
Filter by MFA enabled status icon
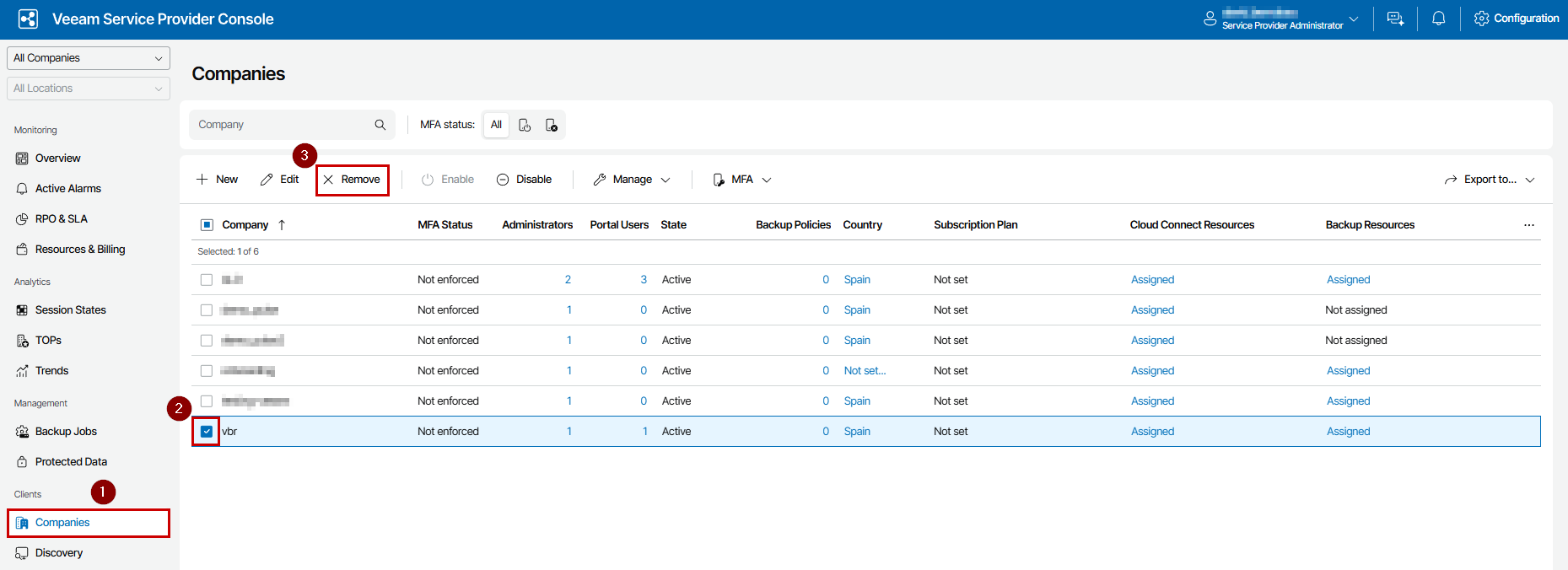click(525, 125)
